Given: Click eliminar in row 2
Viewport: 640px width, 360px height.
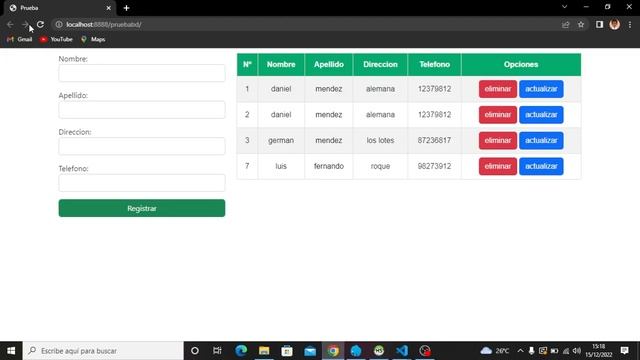Looking at the screenshot, I should click(498, 115).
